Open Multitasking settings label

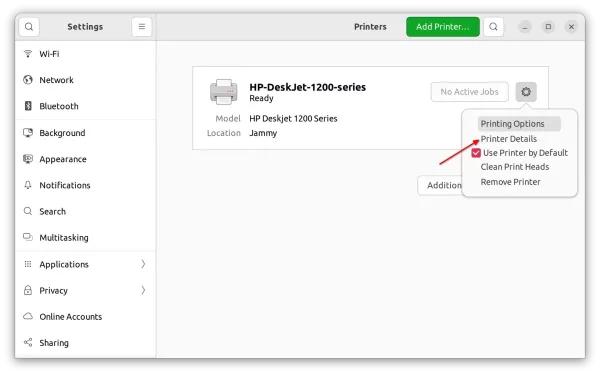[64, 238]
